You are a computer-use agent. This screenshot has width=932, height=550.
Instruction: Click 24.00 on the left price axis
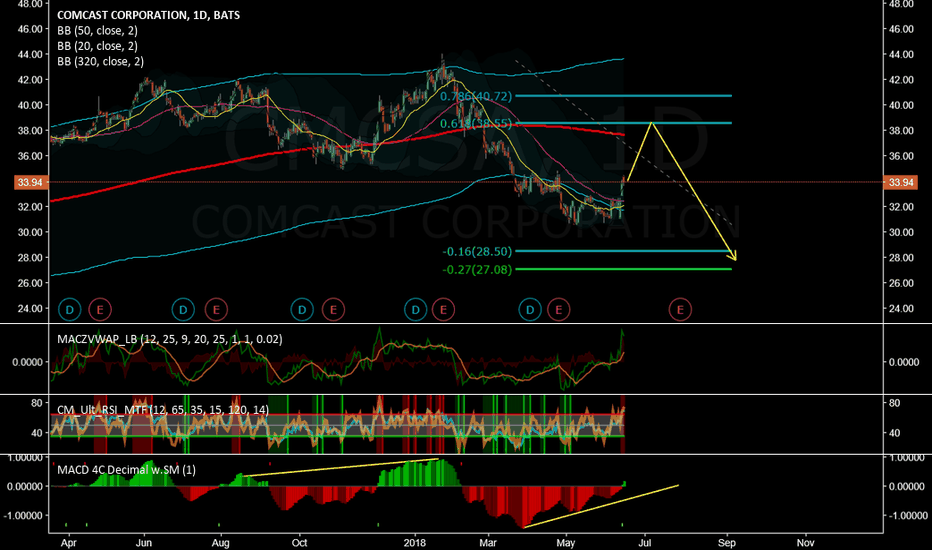click(30, 309)
